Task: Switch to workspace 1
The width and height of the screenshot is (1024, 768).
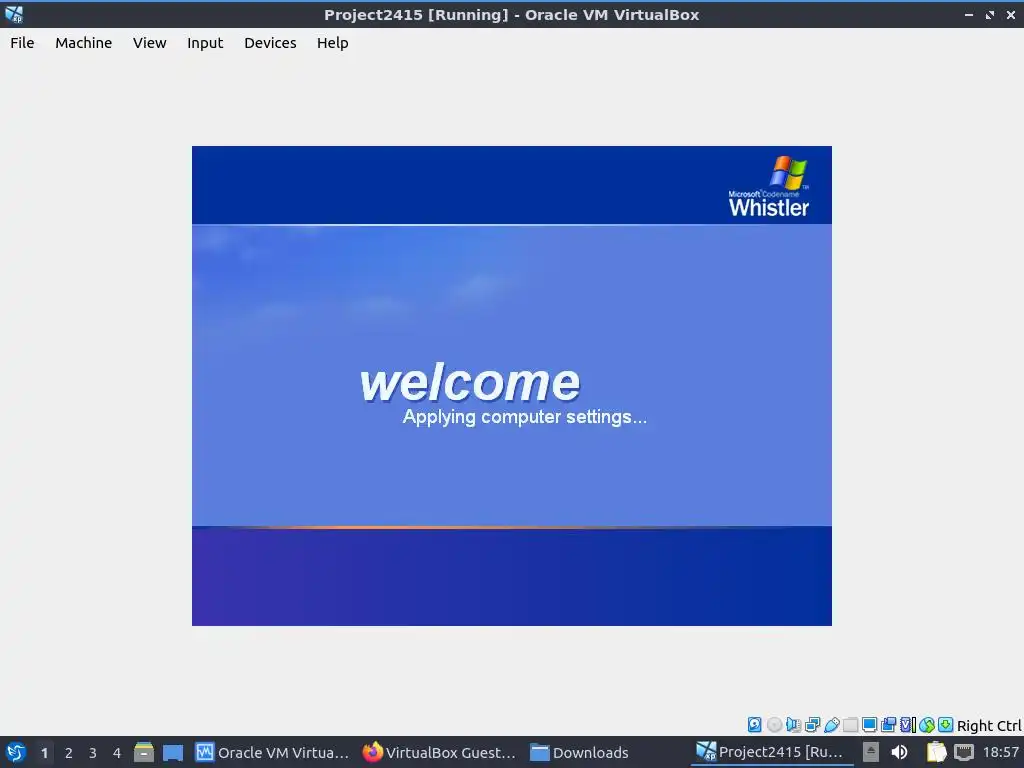Action: pyautogui.click(x=44, y=753)
